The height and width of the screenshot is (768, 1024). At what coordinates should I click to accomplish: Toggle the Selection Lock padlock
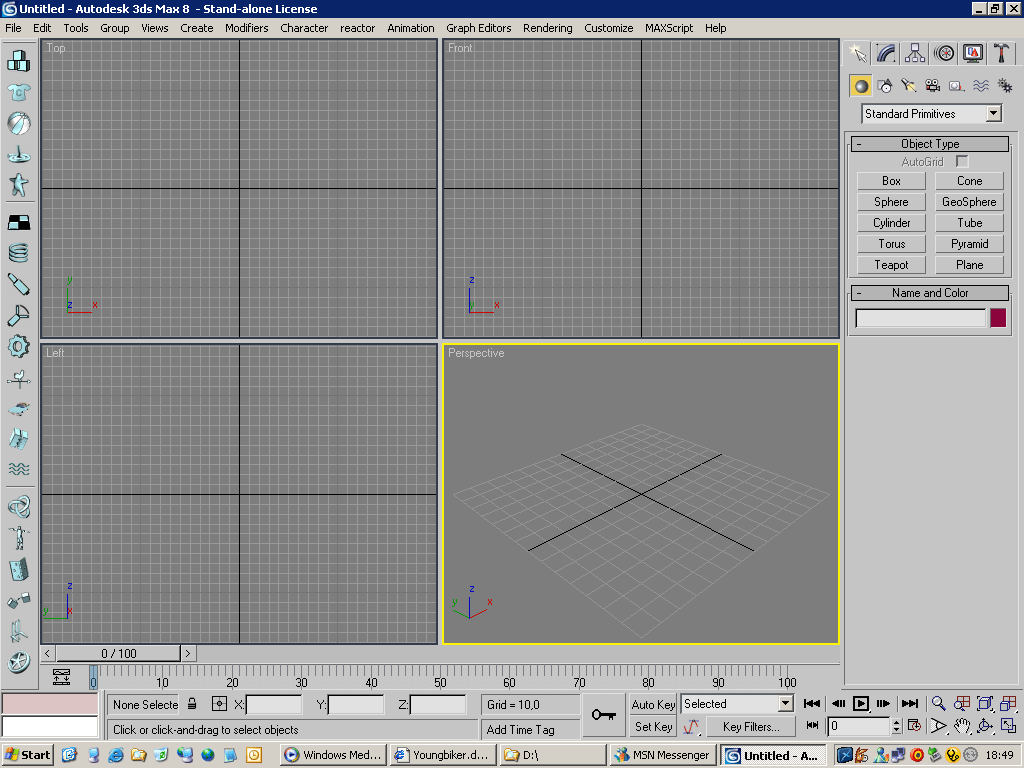(193, 704)
